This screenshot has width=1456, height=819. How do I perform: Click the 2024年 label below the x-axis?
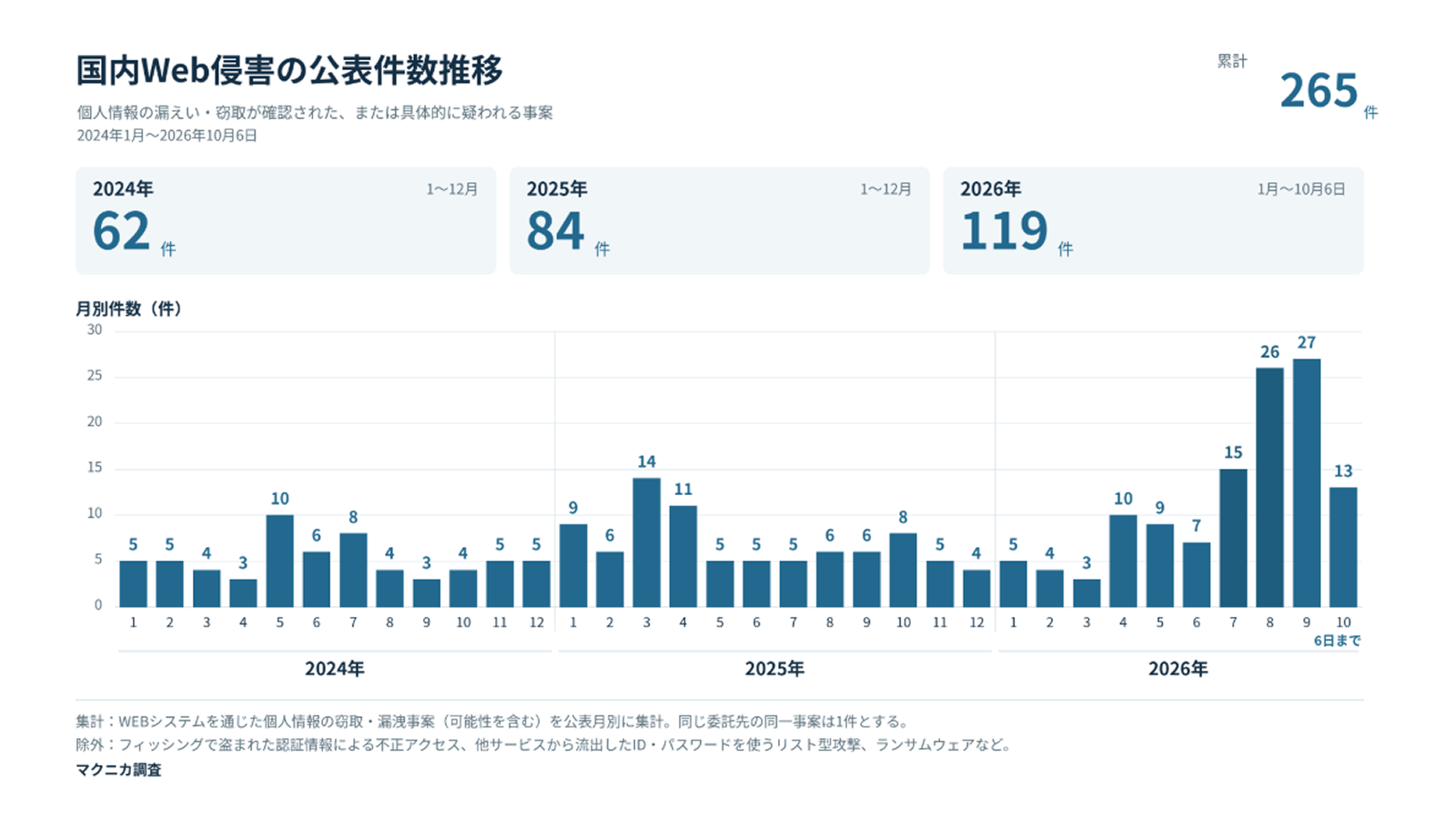[x=335, y=669]
